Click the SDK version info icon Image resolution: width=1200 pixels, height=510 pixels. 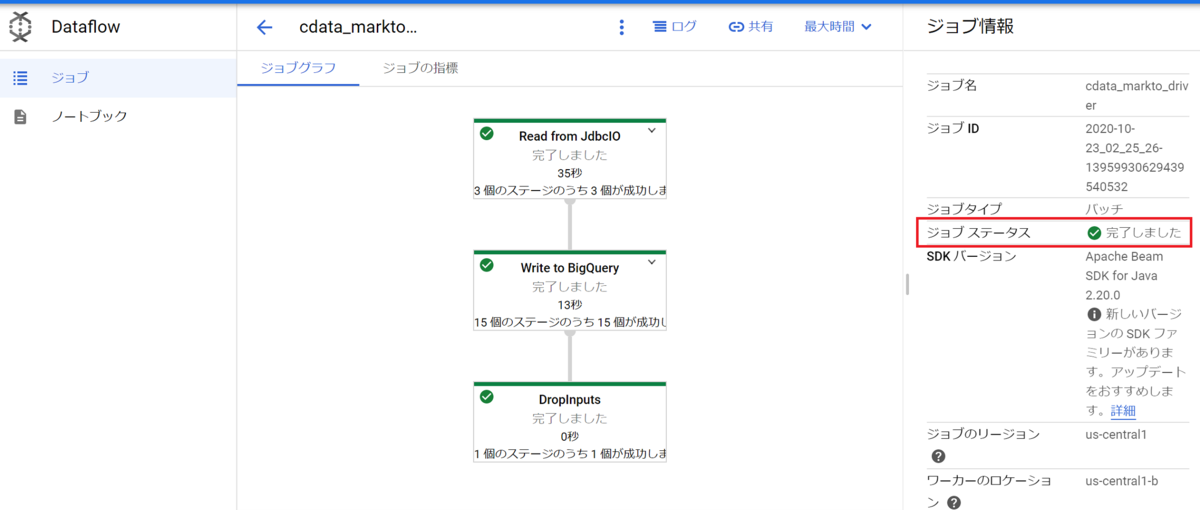[x=1094, y=314]
